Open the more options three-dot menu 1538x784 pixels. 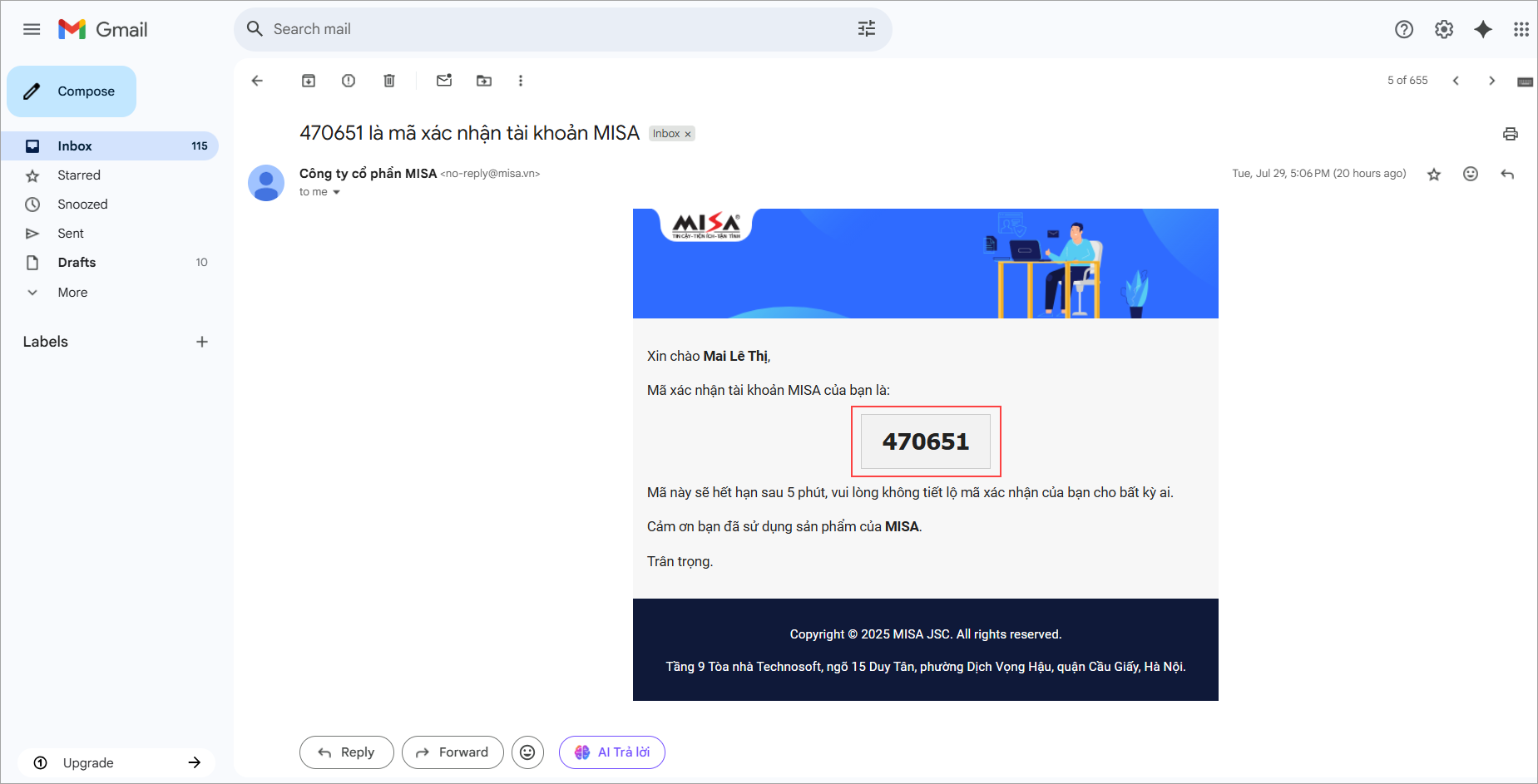tap(521, 81)
